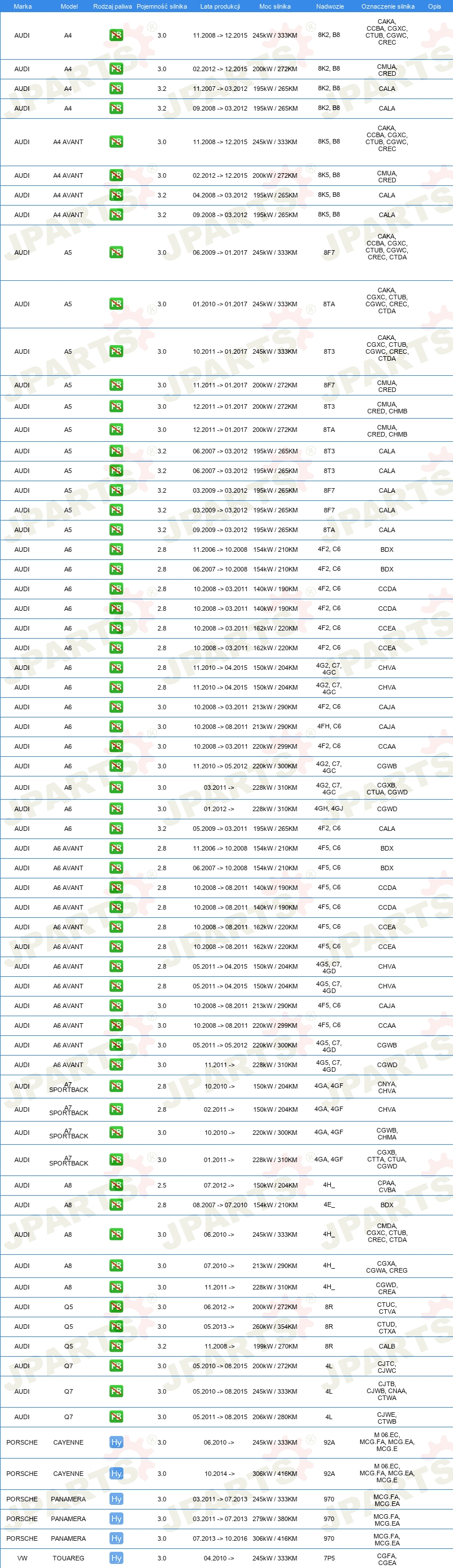
Task: Click fuel icon for A5 row starting 11.2011
Action: (x=116, y=384)
